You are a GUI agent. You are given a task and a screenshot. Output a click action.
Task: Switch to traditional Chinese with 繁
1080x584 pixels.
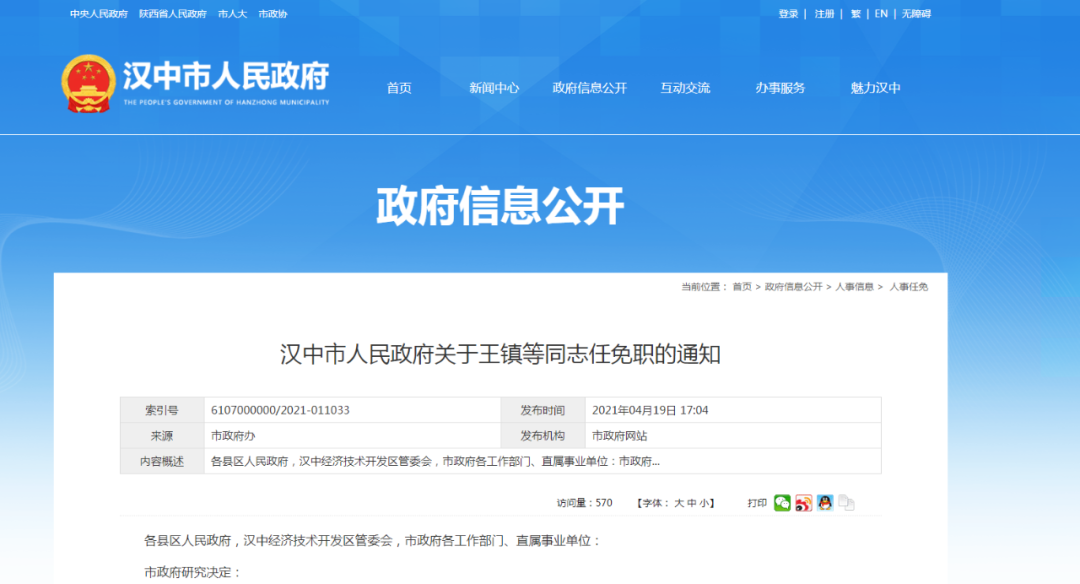(855, 14)
